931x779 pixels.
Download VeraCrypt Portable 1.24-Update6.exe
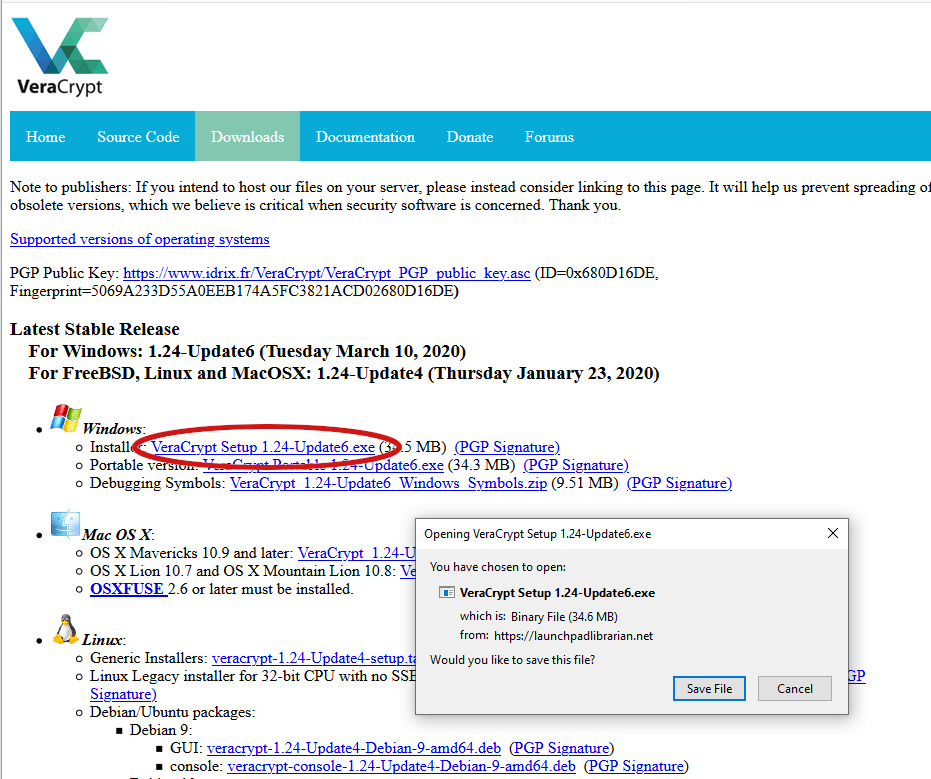[324, 465]
